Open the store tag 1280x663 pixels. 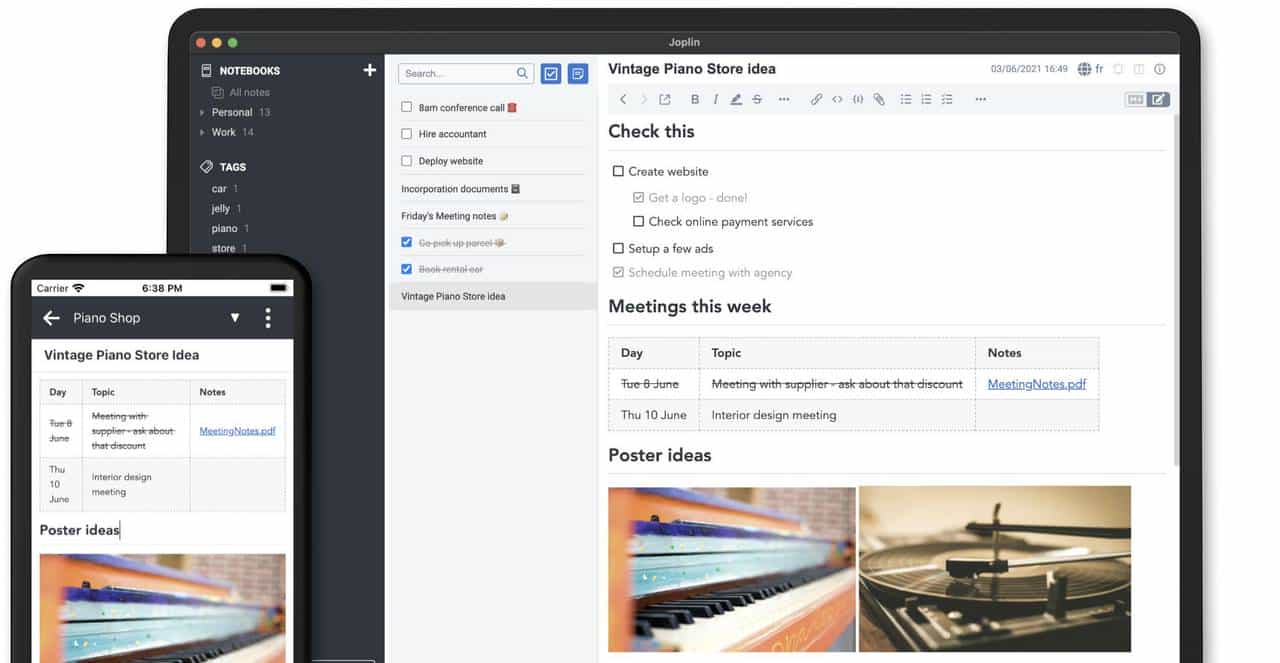224,249
